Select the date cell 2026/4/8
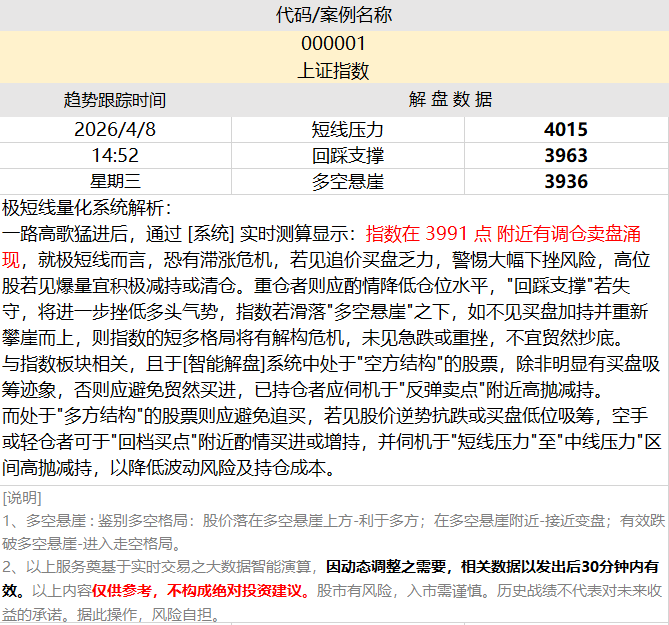The width and height of the screenshot is (669, 625). tap(115, 129)
